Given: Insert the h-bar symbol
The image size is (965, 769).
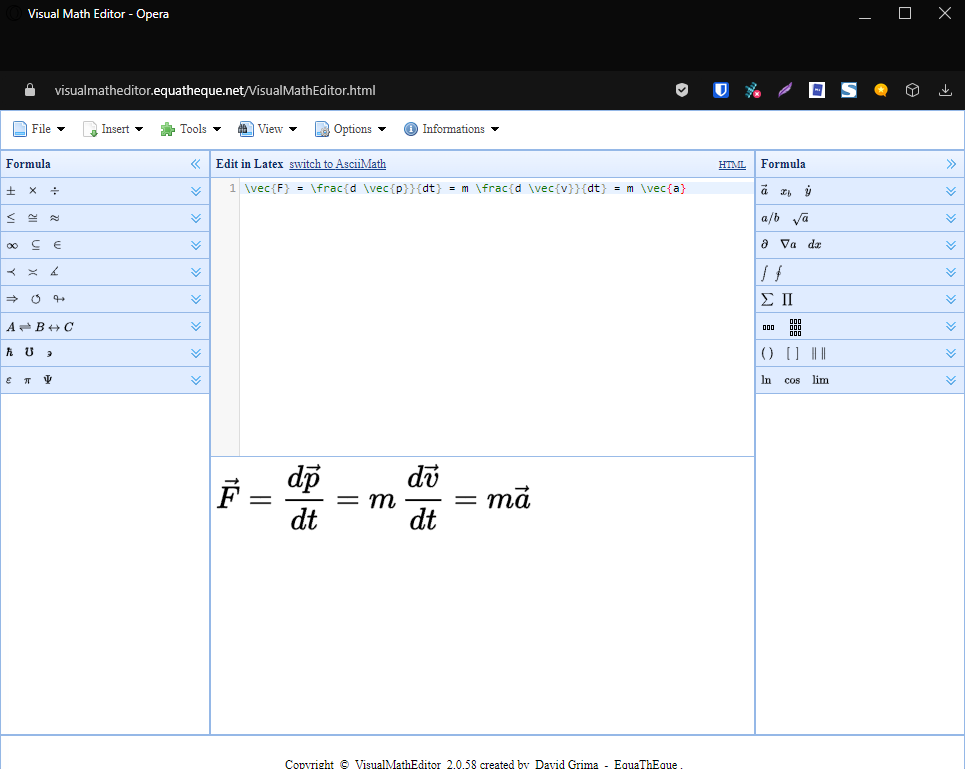Looking at the screenshot, I should (9, 353).
